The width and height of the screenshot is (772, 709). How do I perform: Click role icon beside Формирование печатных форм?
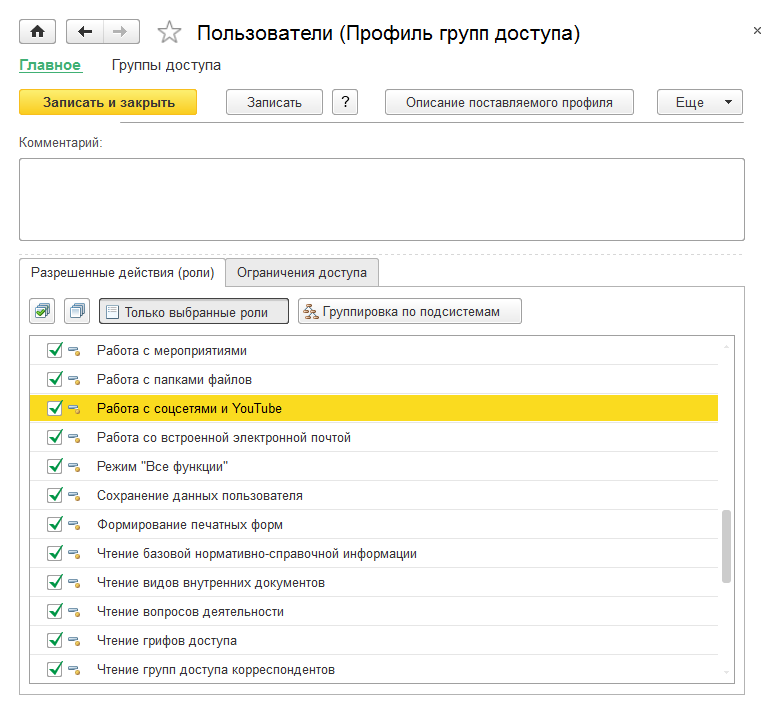(74, 525)
